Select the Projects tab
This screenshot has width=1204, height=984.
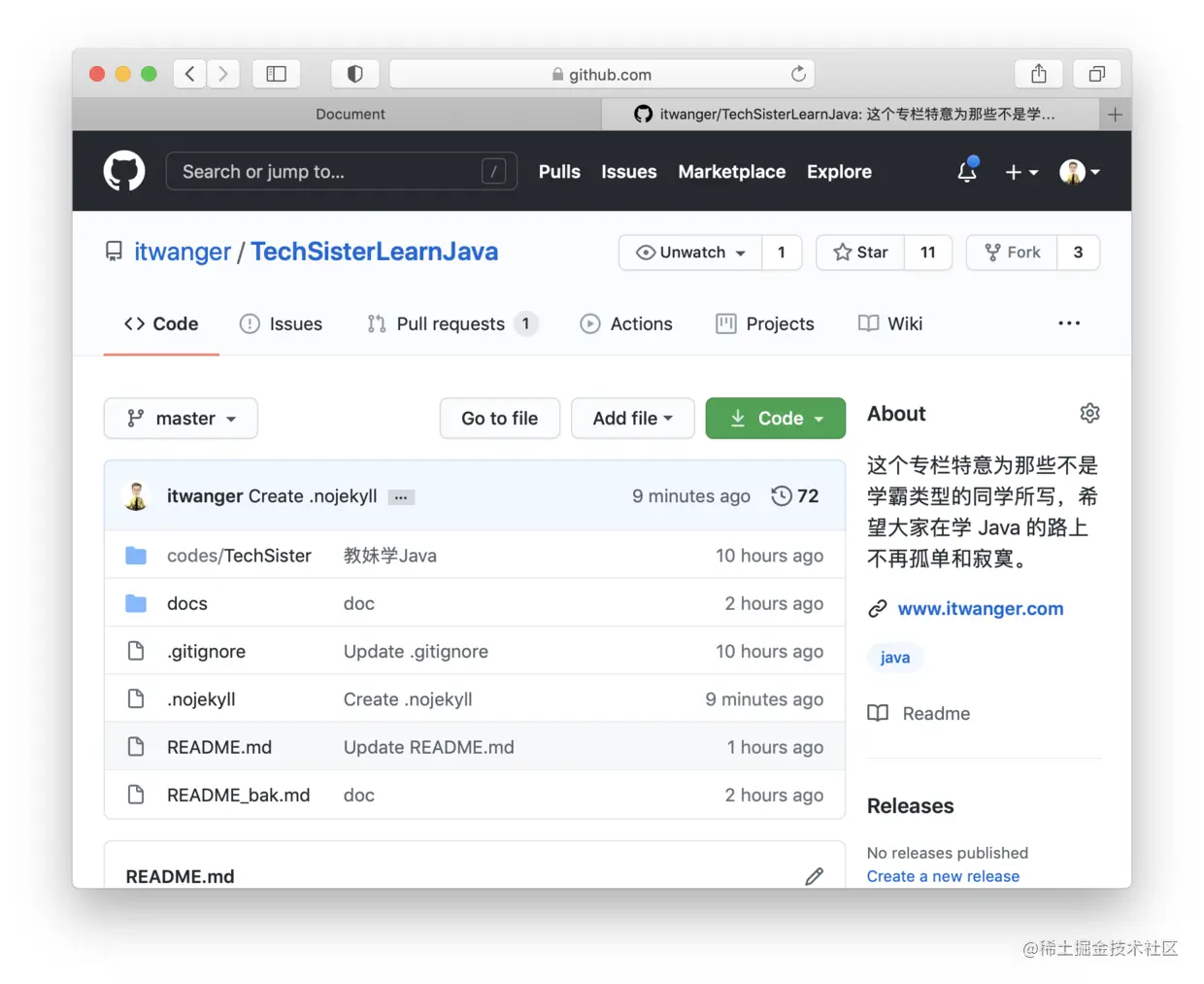coord(765,324)
